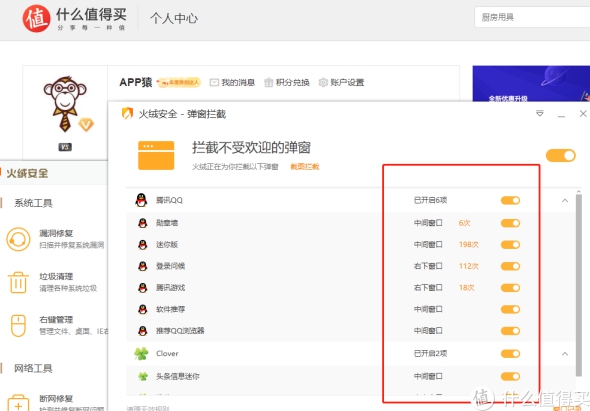Click the Huorong shield icon in title bar
This screenshot has width=590, height=411.
click(128, 113)
